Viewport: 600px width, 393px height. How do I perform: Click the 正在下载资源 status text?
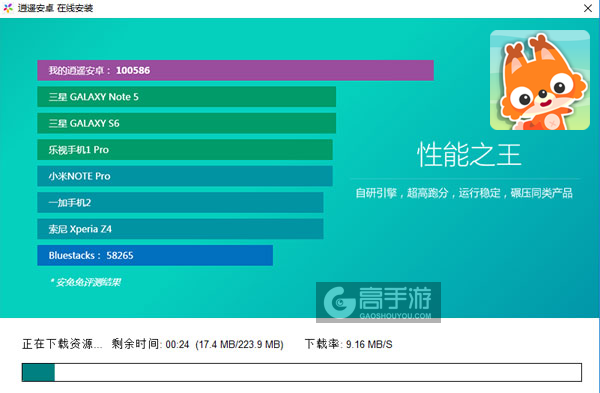click(x=62, y=344)
